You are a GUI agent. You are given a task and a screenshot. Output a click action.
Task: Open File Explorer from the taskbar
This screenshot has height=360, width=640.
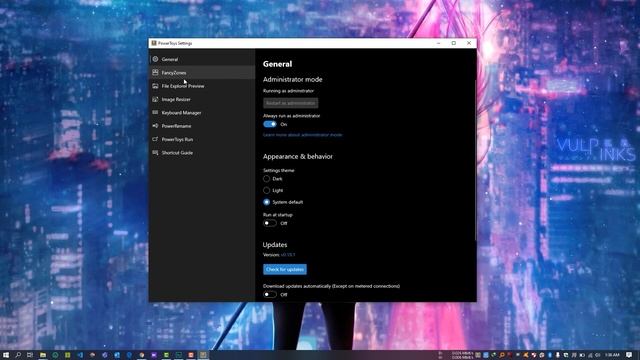coord(42,355)
